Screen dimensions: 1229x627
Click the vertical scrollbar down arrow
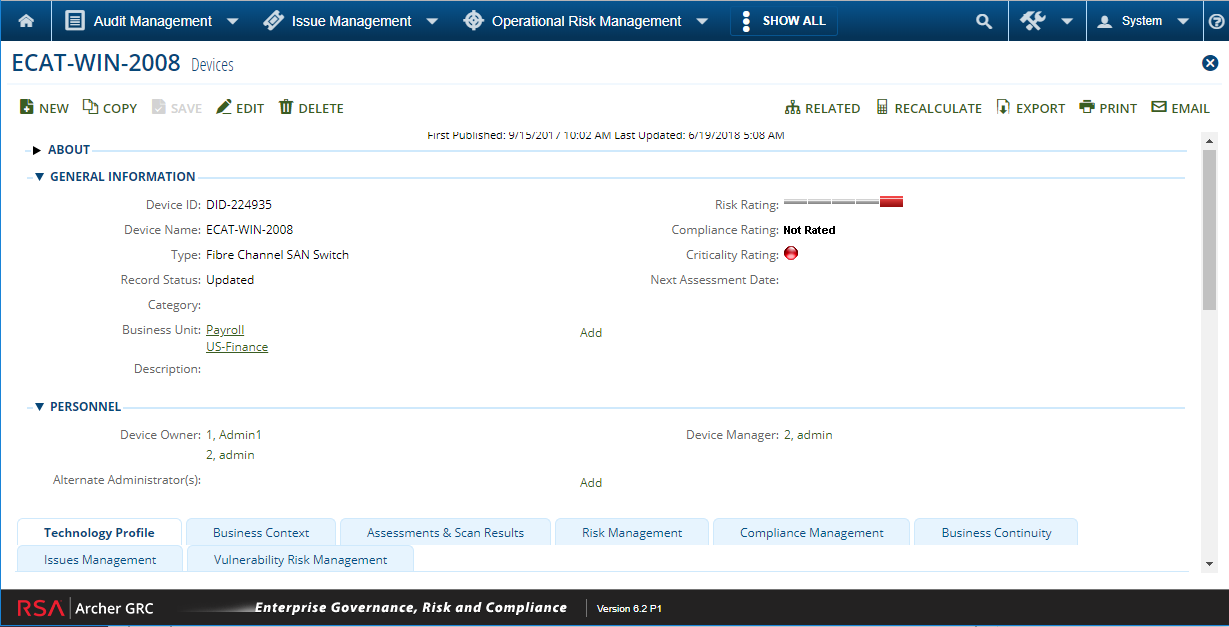[x=1209, y=564]
